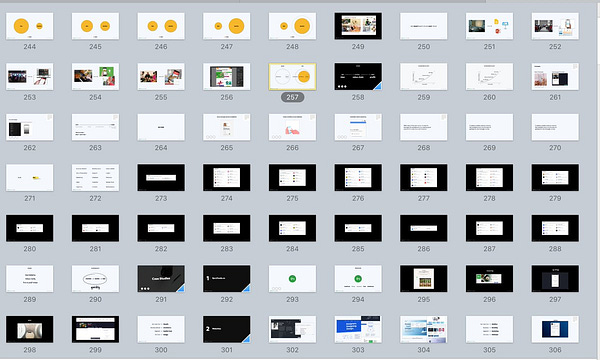Select black slide 286
This screenshot has height=360, width=600.
tap(424, 228)
